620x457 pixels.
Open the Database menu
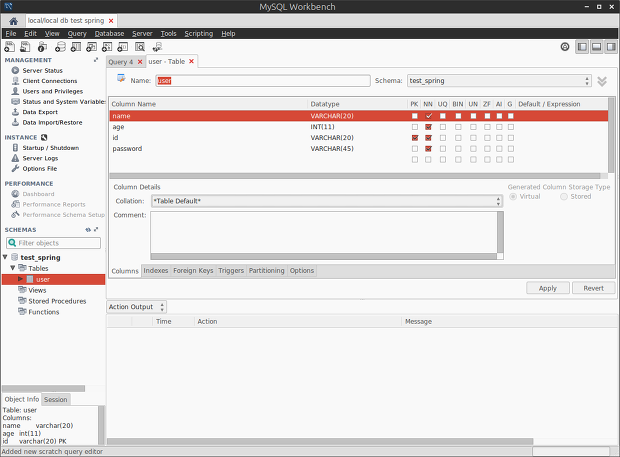(109, 34)
